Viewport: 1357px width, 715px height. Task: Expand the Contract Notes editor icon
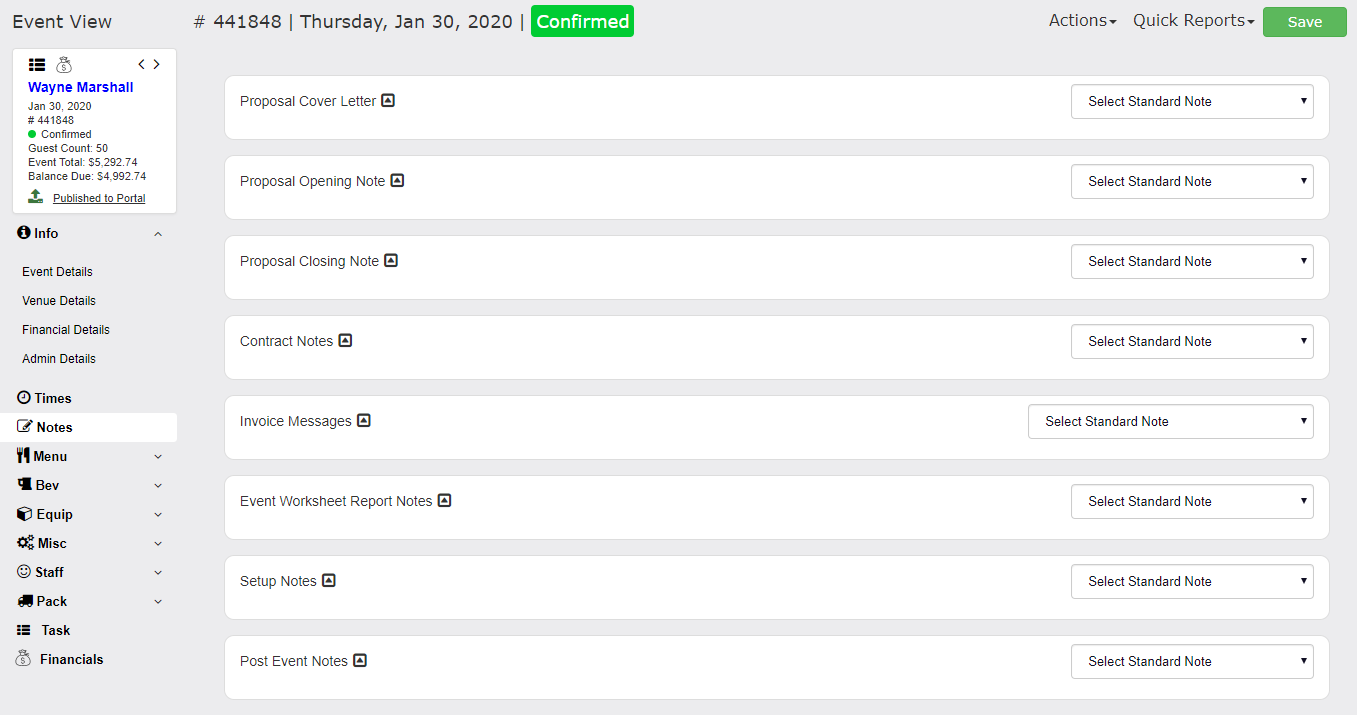coord(345,340)
